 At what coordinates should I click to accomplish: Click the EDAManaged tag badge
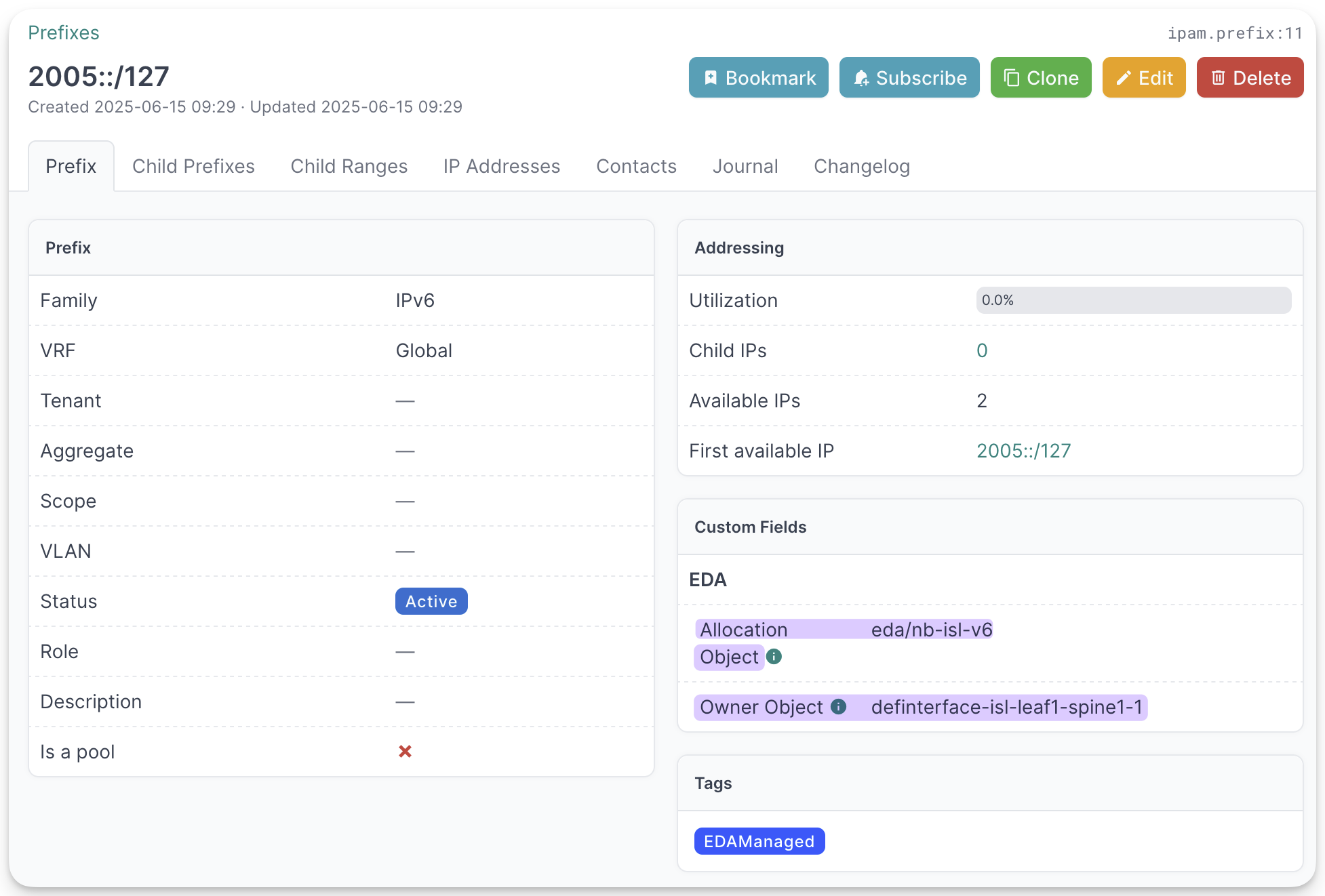pos(759,841)
